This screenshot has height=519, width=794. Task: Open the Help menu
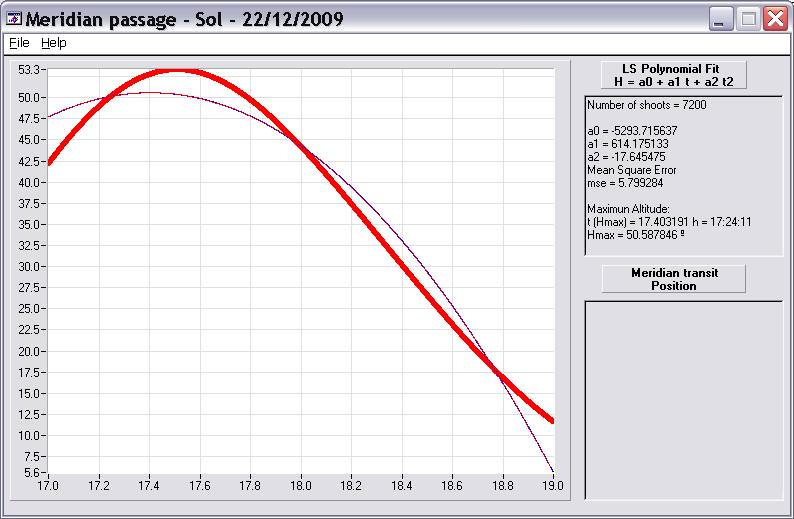click(x=54, y=43)
